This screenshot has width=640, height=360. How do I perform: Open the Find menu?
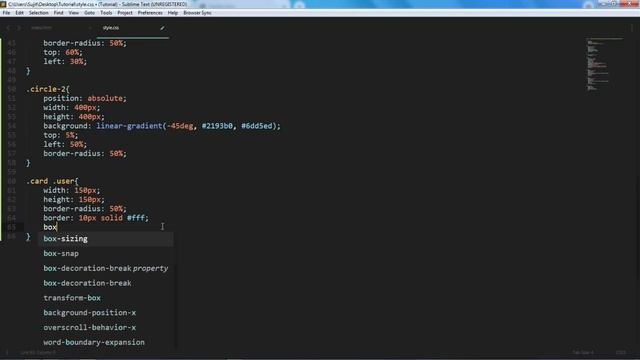pos(58,13)
